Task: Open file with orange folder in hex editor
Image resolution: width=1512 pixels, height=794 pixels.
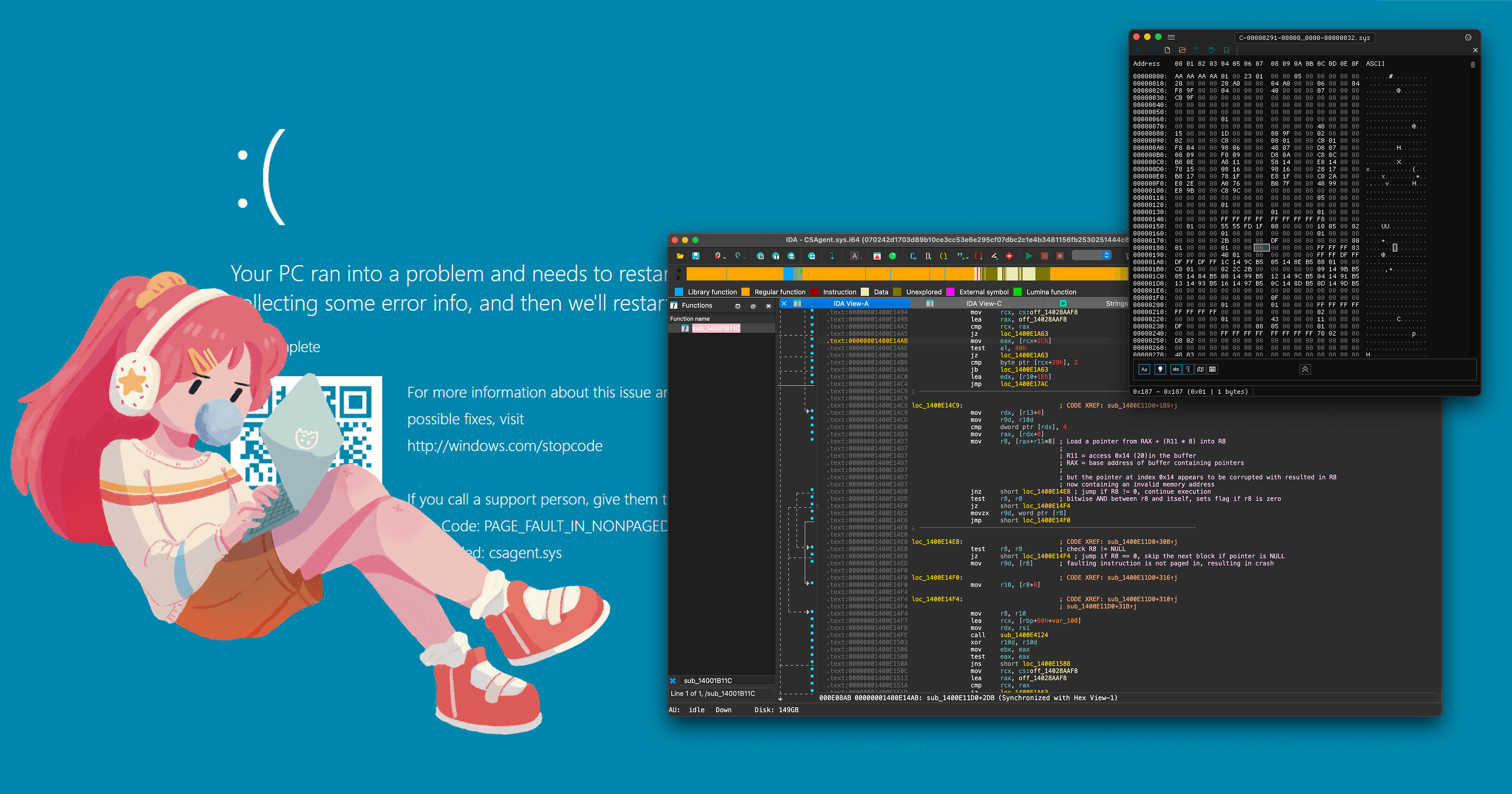Action: click(x=1182, y=50)
